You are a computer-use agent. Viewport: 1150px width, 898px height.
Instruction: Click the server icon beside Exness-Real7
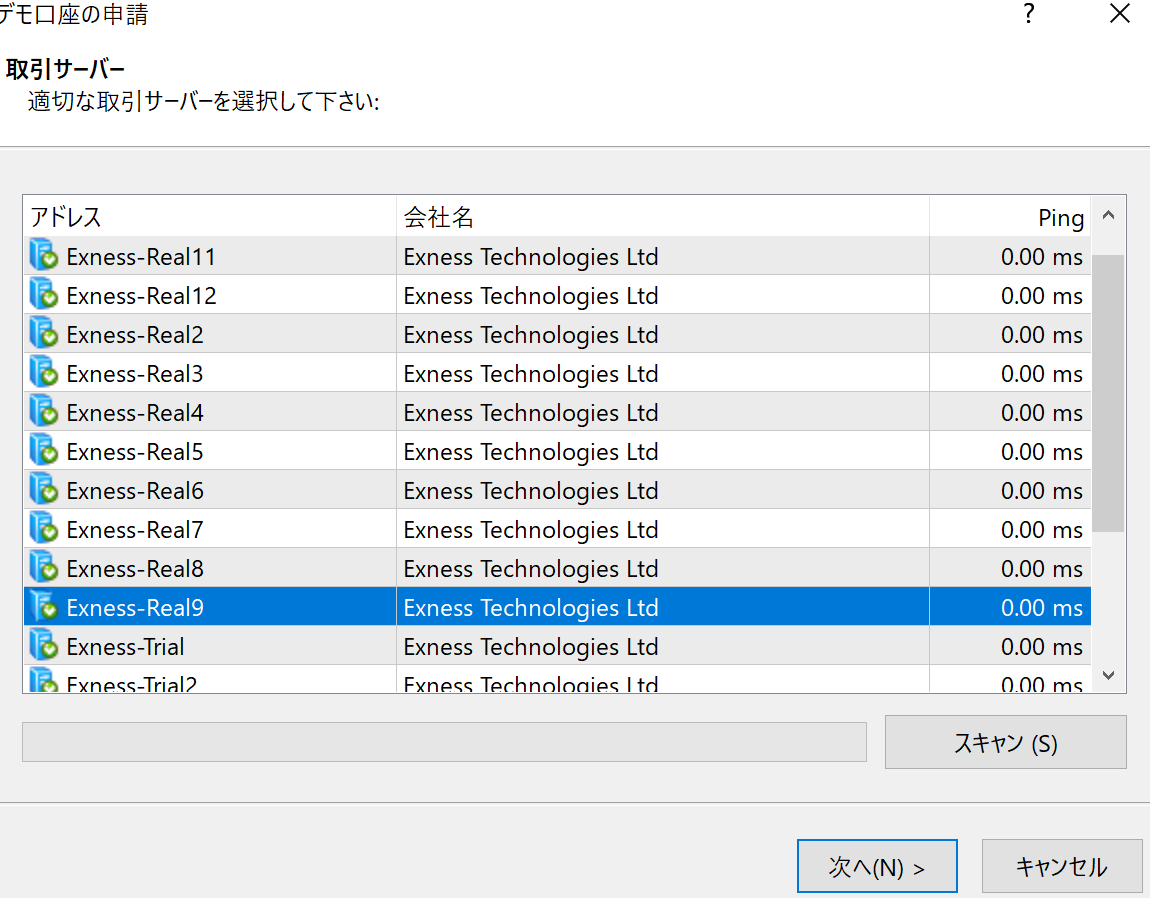pyautogui.click(x=44, y=528)
